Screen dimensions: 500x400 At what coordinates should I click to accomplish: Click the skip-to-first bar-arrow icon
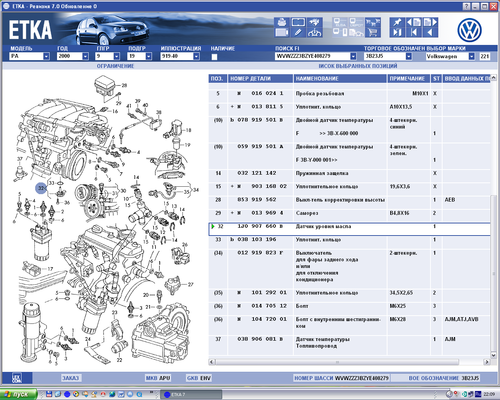(414, 32)
